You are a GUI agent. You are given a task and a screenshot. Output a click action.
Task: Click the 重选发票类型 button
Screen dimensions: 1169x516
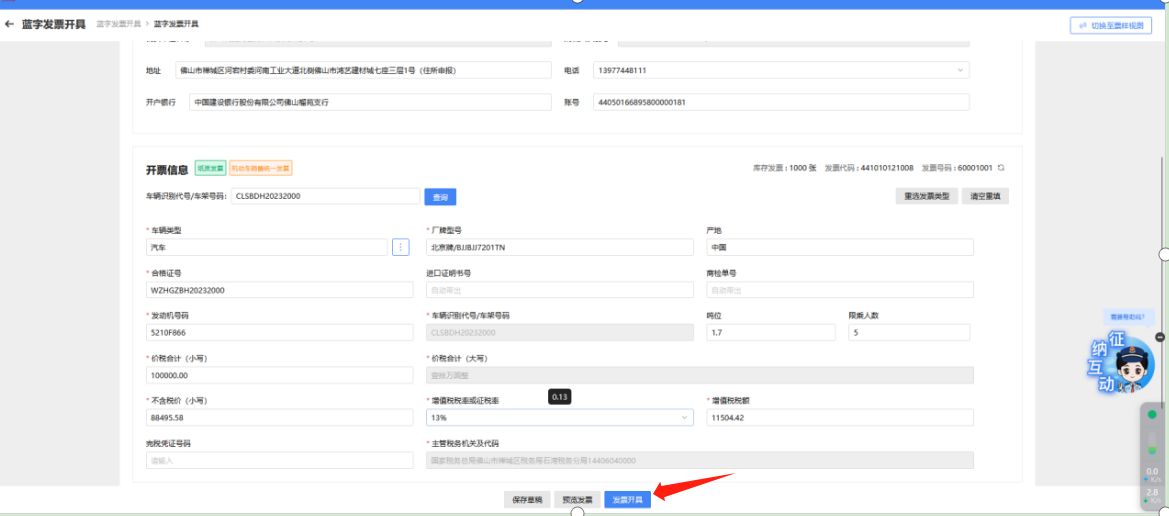(926, 196)
